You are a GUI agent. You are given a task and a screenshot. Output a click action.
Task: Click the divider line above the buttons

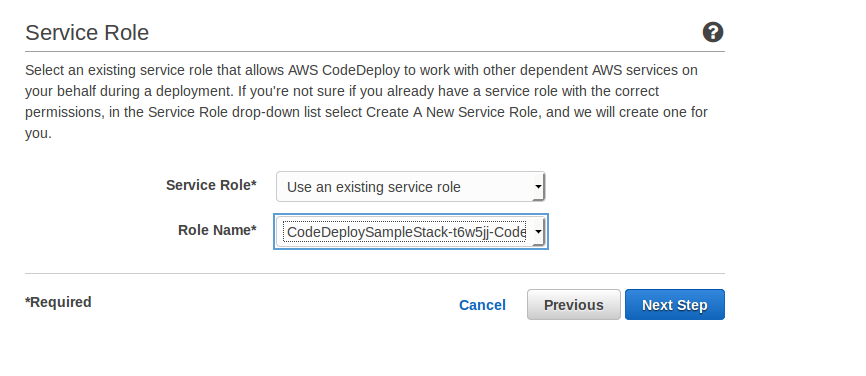(374, 273)
